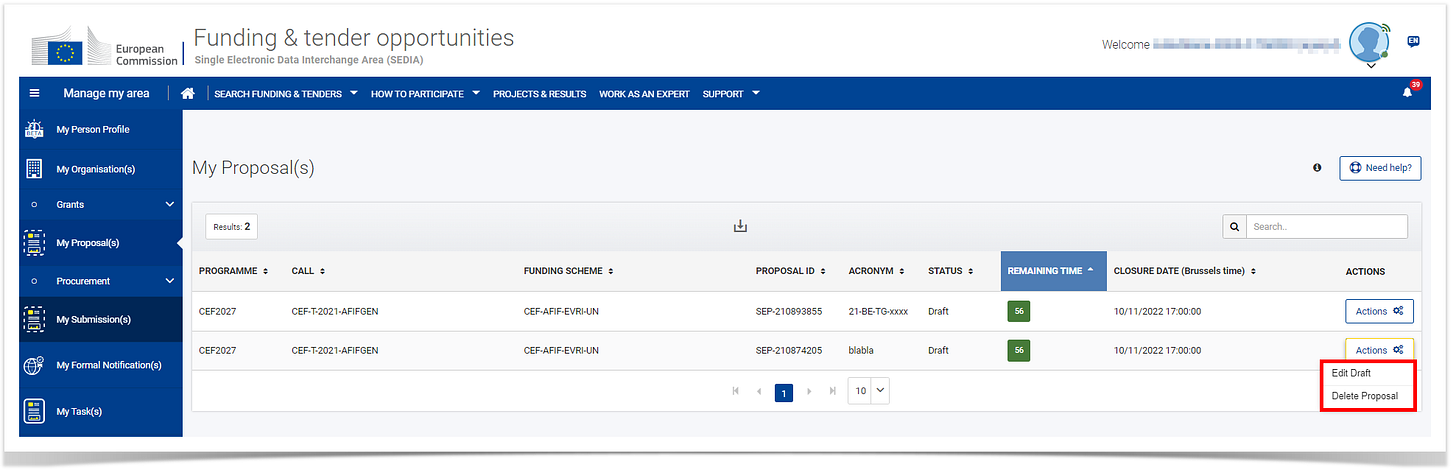Click the My Formal Notification(s) globe icon

click(x=34, y=365)
